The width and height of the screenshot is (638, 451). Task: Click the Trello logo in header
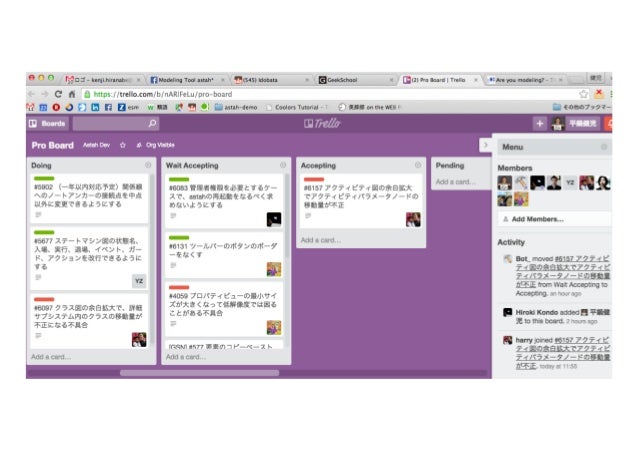click(x=322, y=123)
